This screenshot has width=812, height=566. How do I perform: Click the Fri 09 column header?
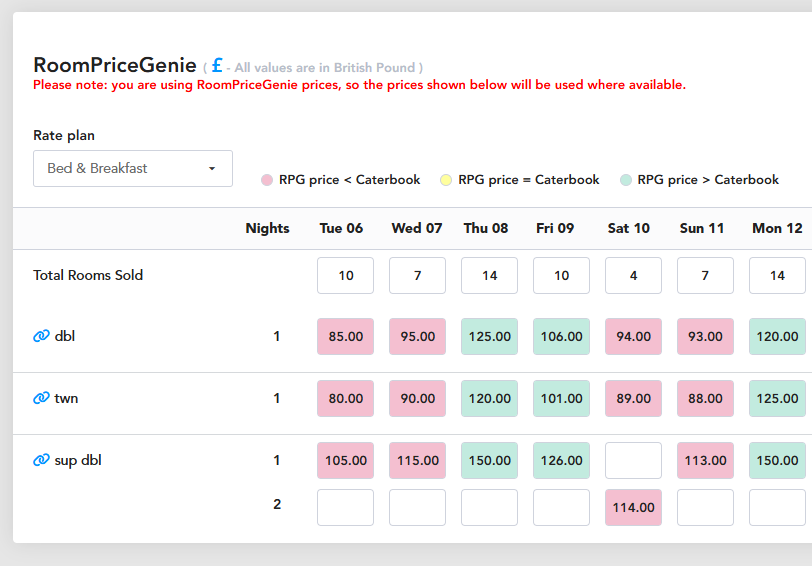pyautogui.click(x=555, y=228)
